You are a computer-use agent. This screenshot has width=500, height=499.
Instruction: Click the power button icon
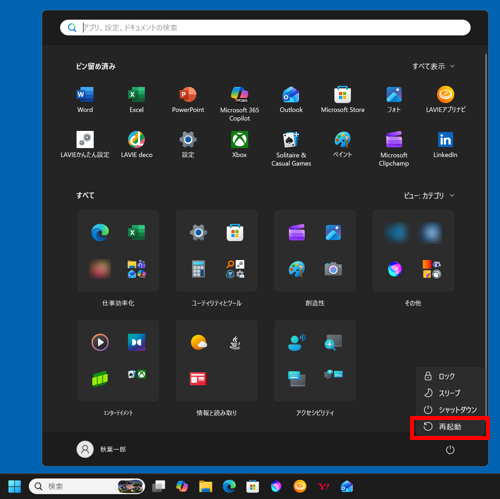pos(450,450)
